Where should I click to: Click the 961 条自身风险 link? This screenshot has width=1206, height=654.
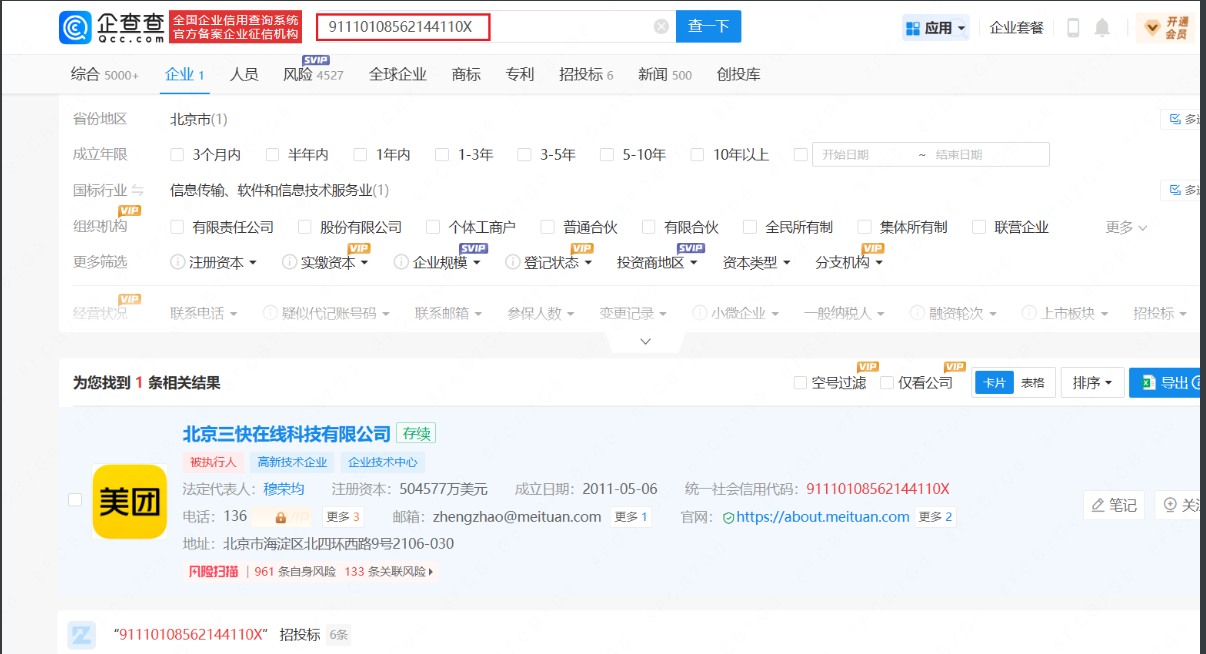pyautogui.click(x=294, y=572)
